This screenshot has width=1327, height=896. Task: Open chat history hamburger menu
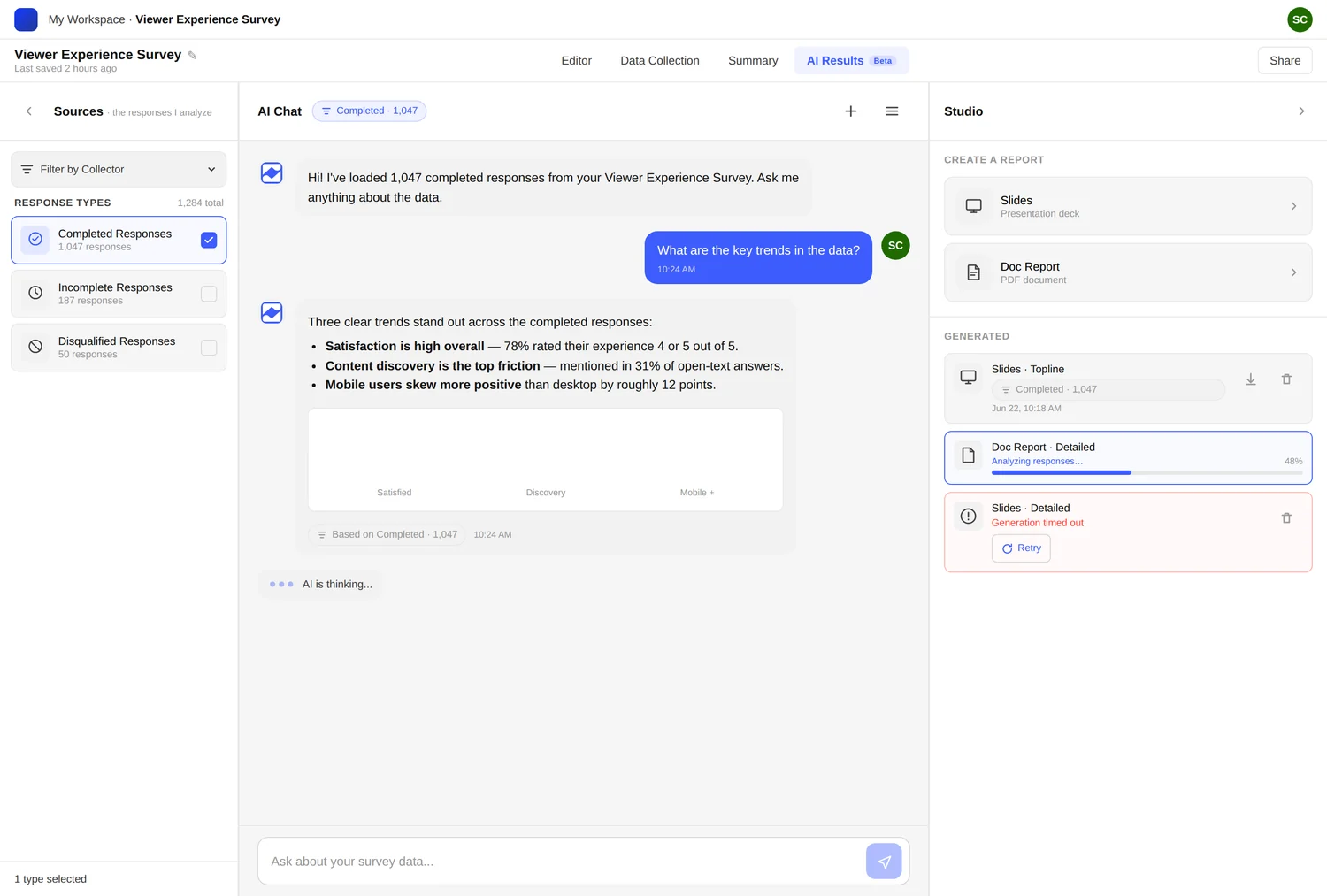click(892, 111)
